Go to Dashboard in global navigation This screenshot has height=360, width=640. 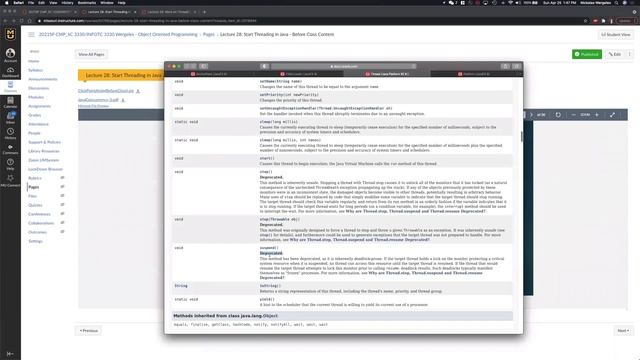click(x=10, y=72)
